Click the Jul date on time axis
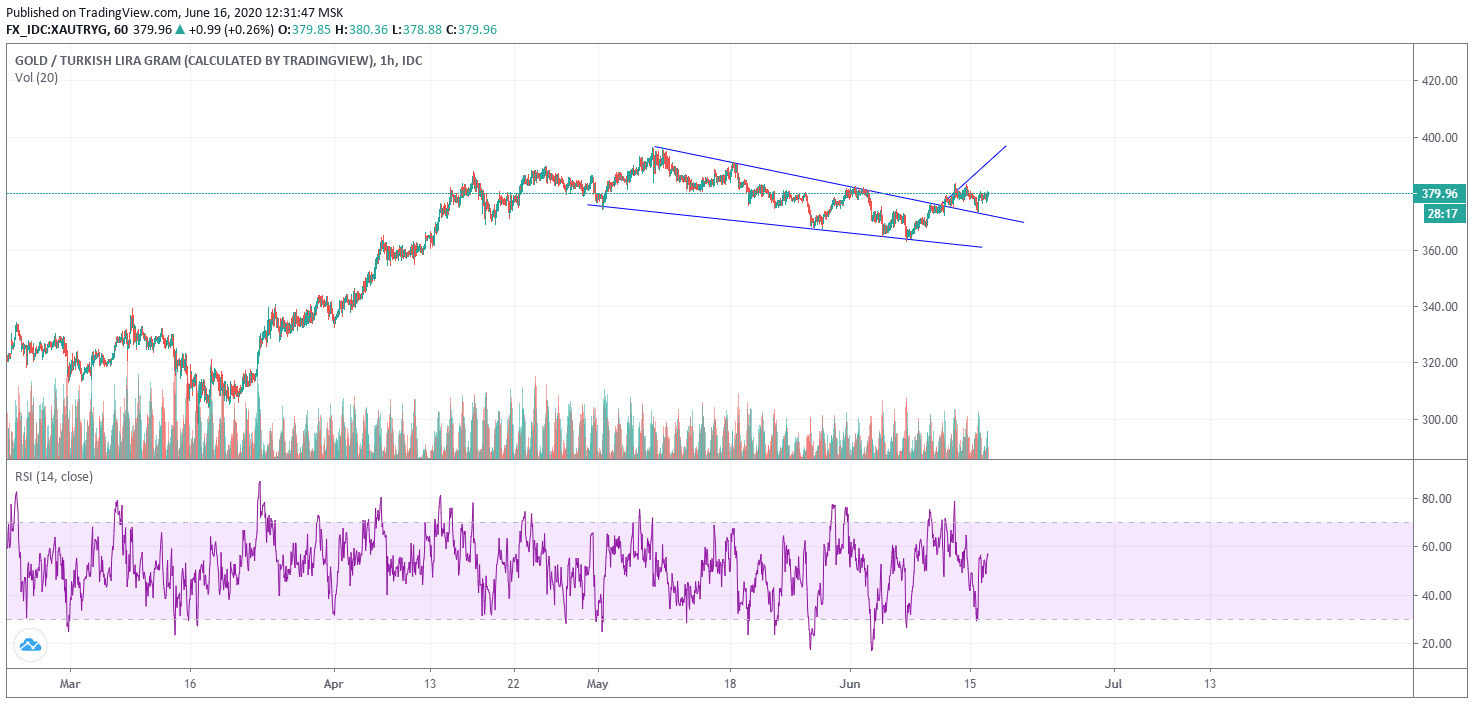 tap(1115, 685)
